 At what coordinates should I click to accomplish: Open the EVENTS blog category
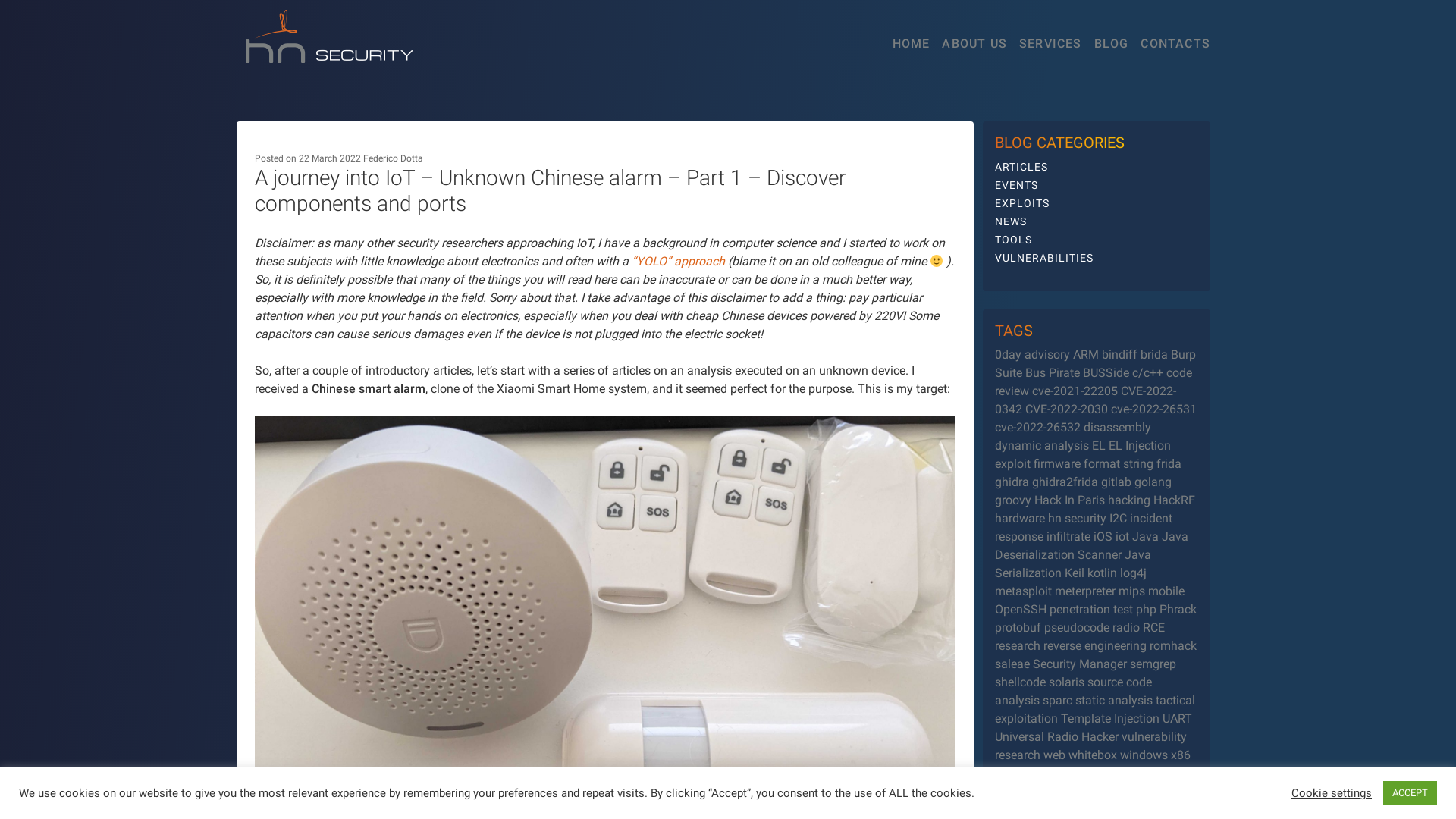click(x=1016, y=185)
